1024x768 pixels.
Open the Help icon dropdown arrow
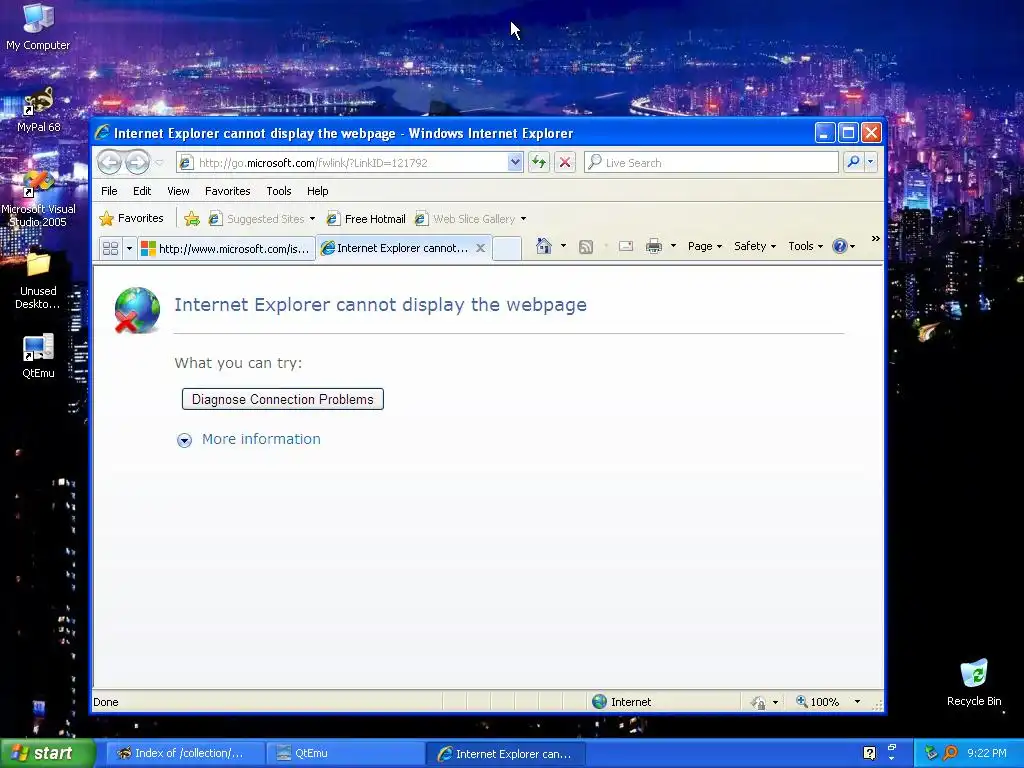click(852, 247)
